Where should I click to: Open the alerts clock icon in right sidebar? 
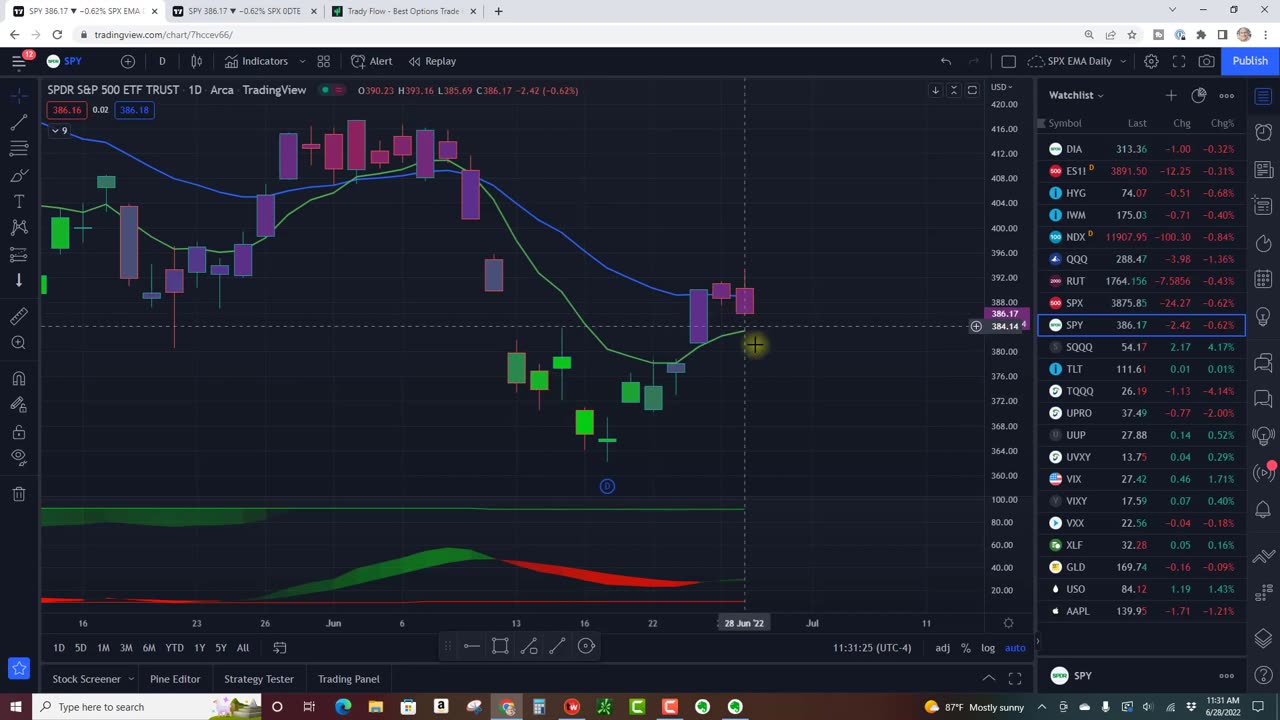(1263, 132)
